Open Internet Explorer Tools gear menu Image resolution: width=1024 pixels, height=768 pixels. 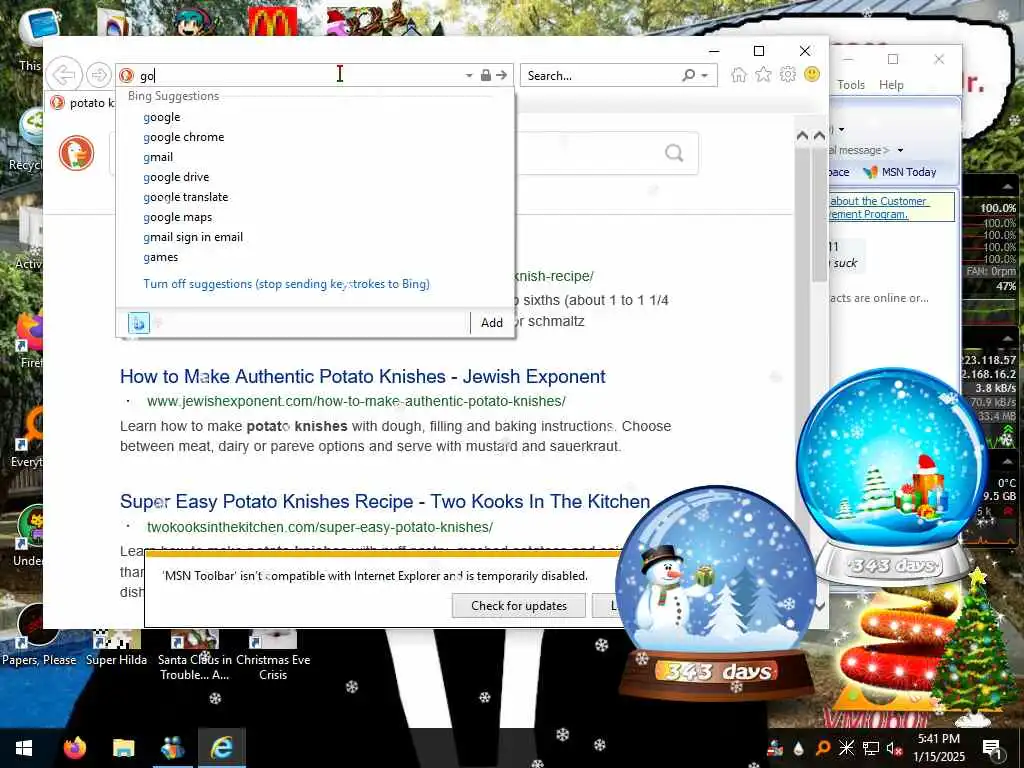(788, 74)
